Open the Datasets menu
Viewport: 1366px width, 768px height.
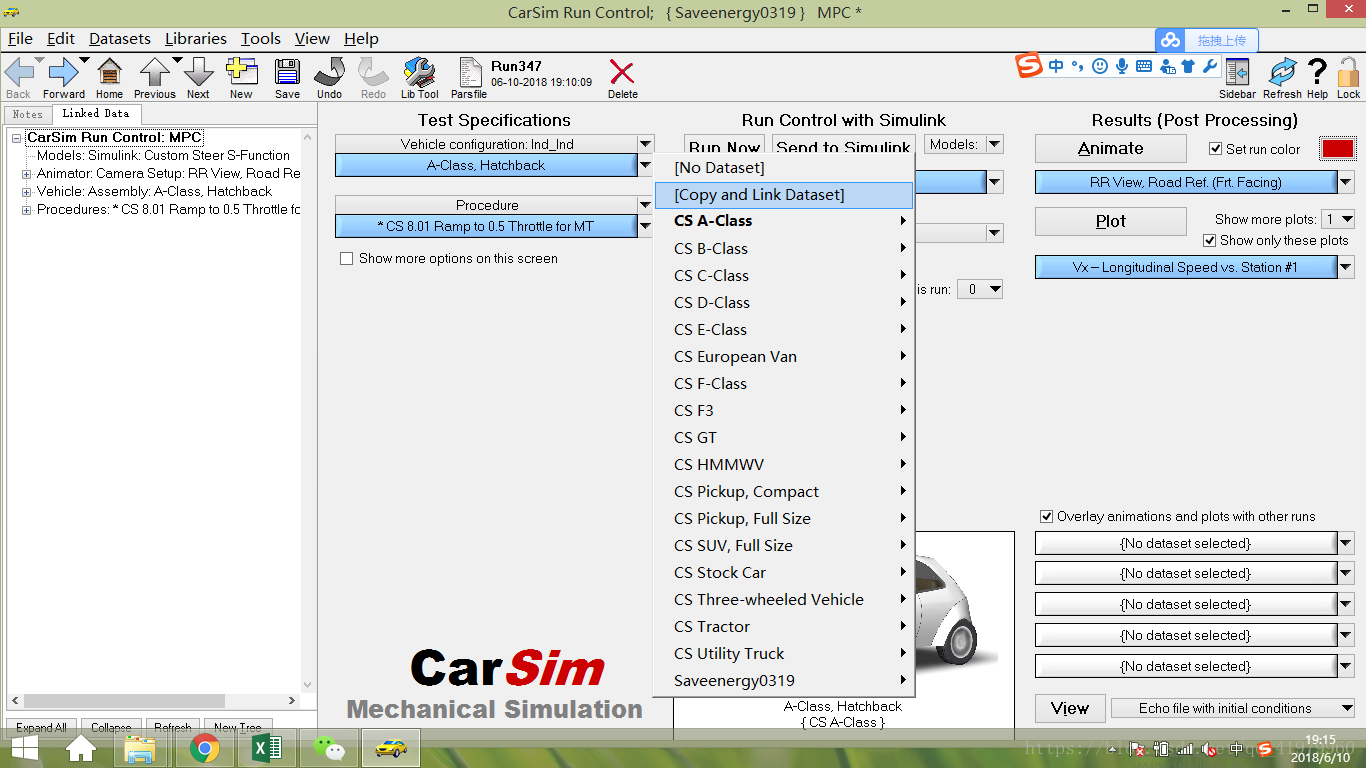coord(120,38)
